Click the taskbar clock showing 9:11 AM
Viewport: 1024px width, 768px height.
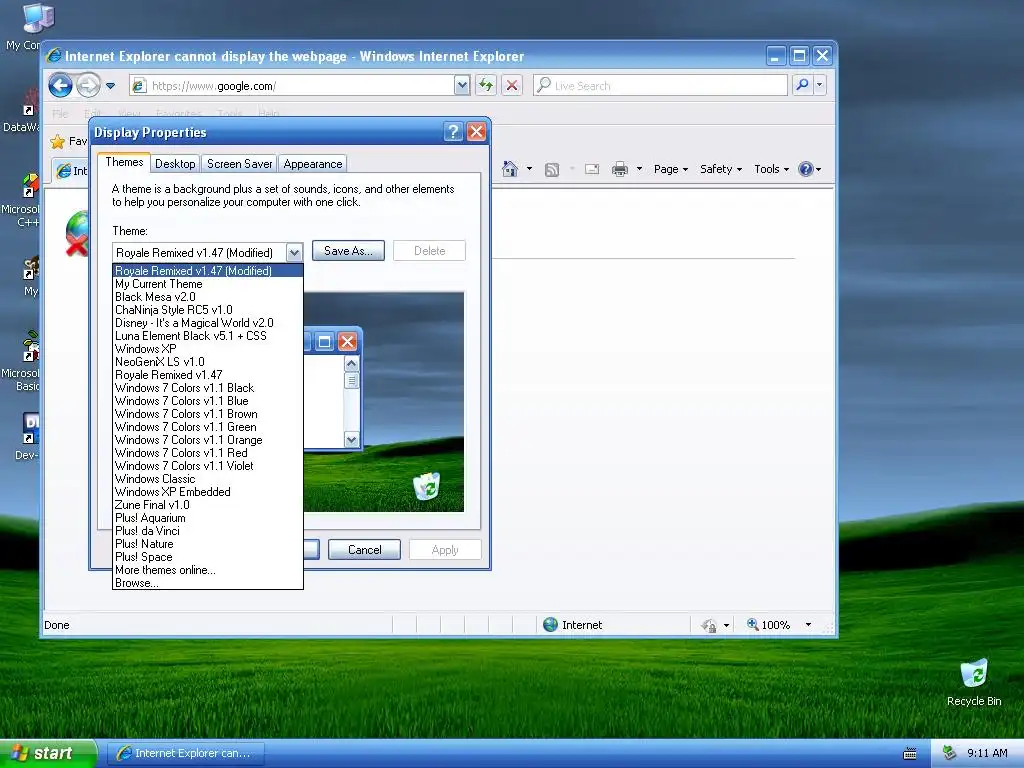click(x=987, y=753)
